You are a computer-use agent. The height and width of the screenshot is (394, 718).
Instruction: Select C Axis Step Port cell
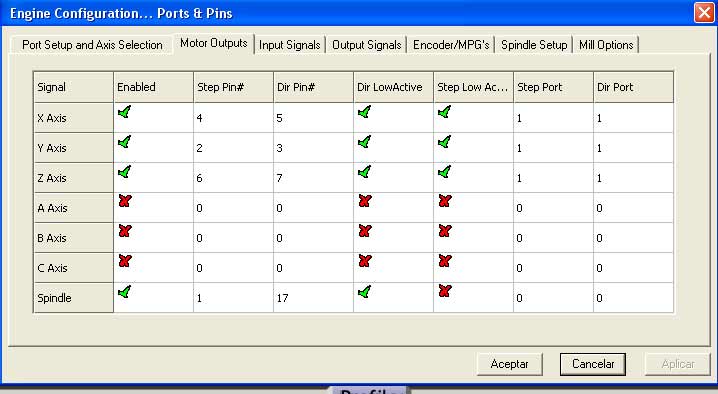[553, 268]
